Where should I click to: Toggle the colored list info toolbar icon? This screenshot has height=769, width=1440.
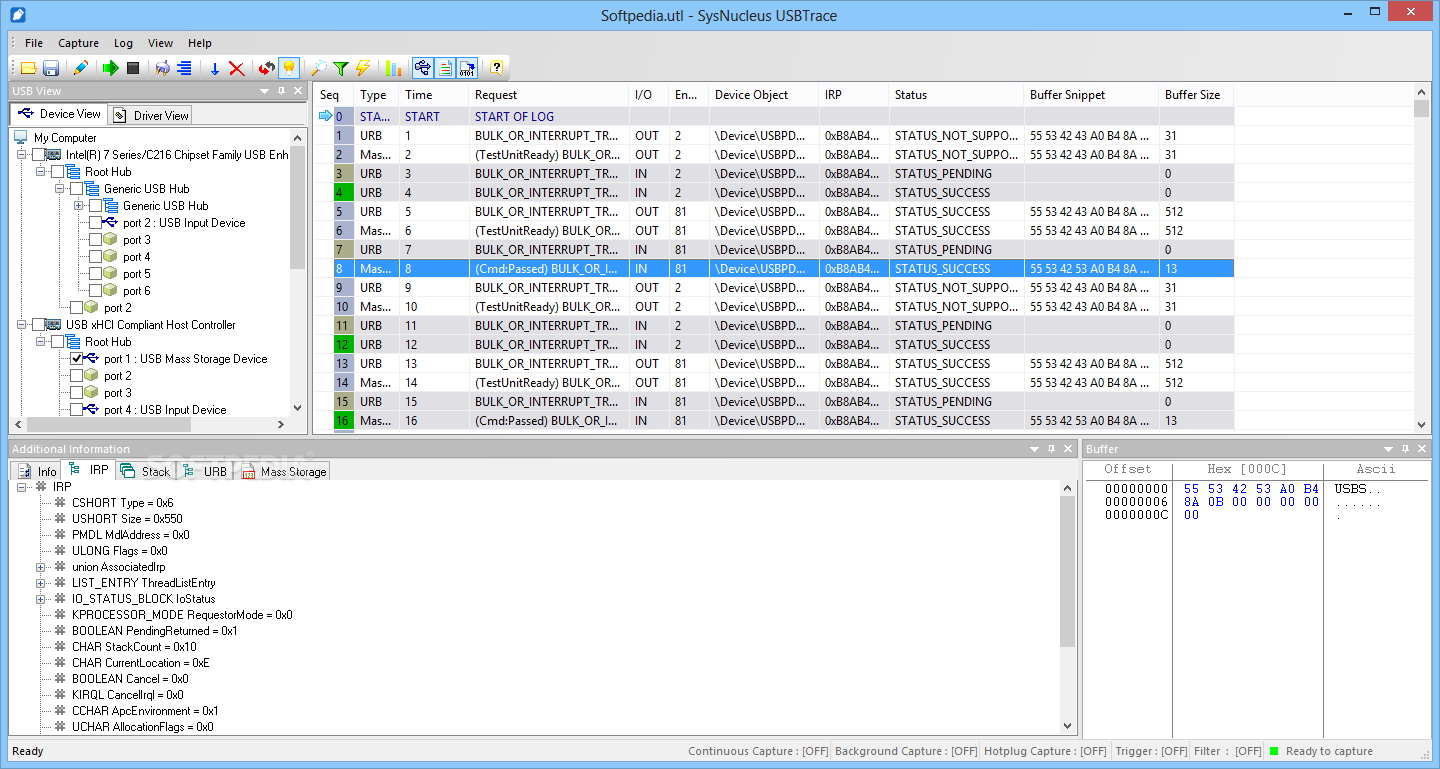[445, 68]
